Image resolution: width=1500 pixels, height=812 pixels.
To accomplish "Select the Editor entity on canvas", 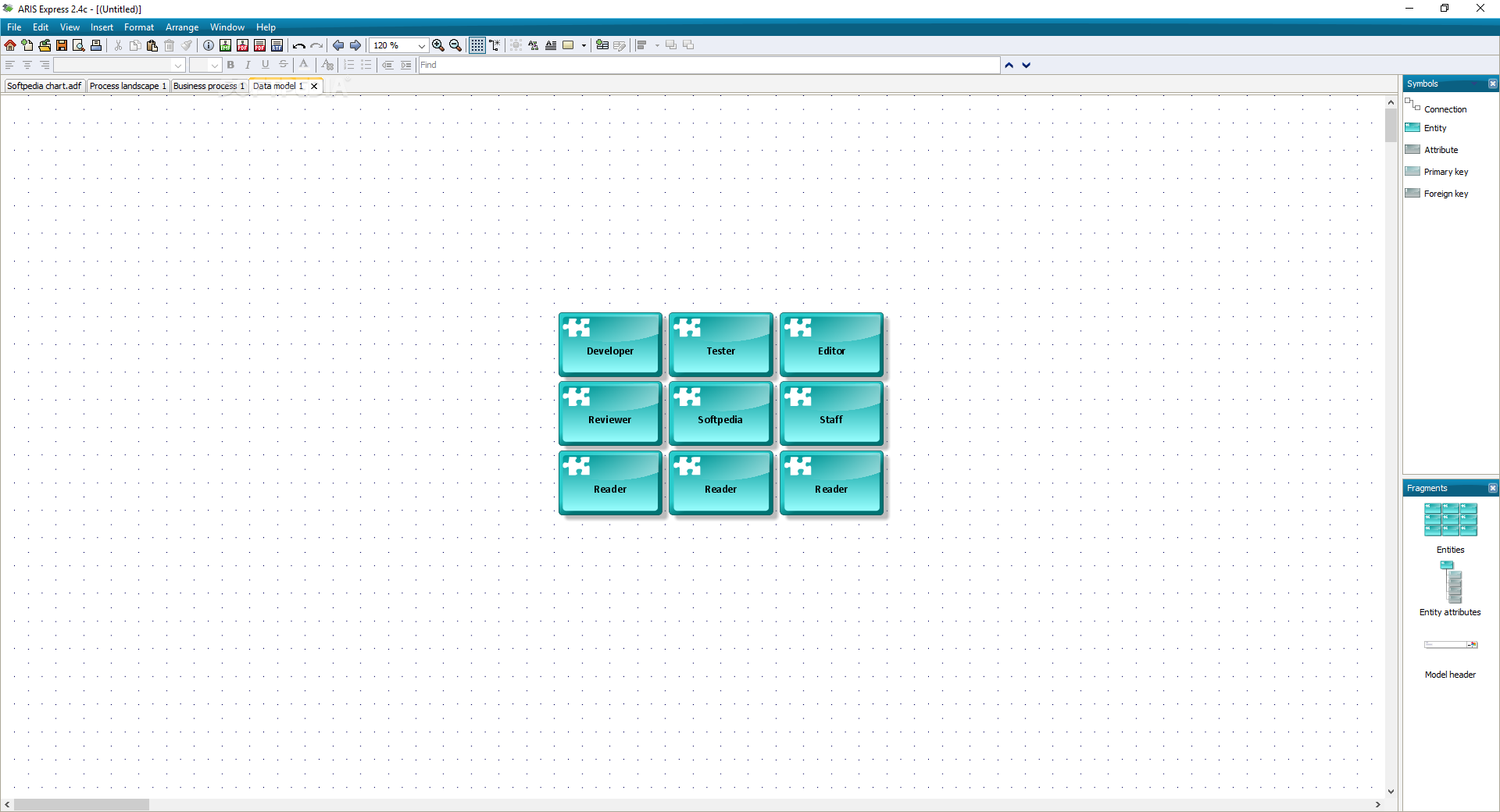I will click(x=831, y=344).
